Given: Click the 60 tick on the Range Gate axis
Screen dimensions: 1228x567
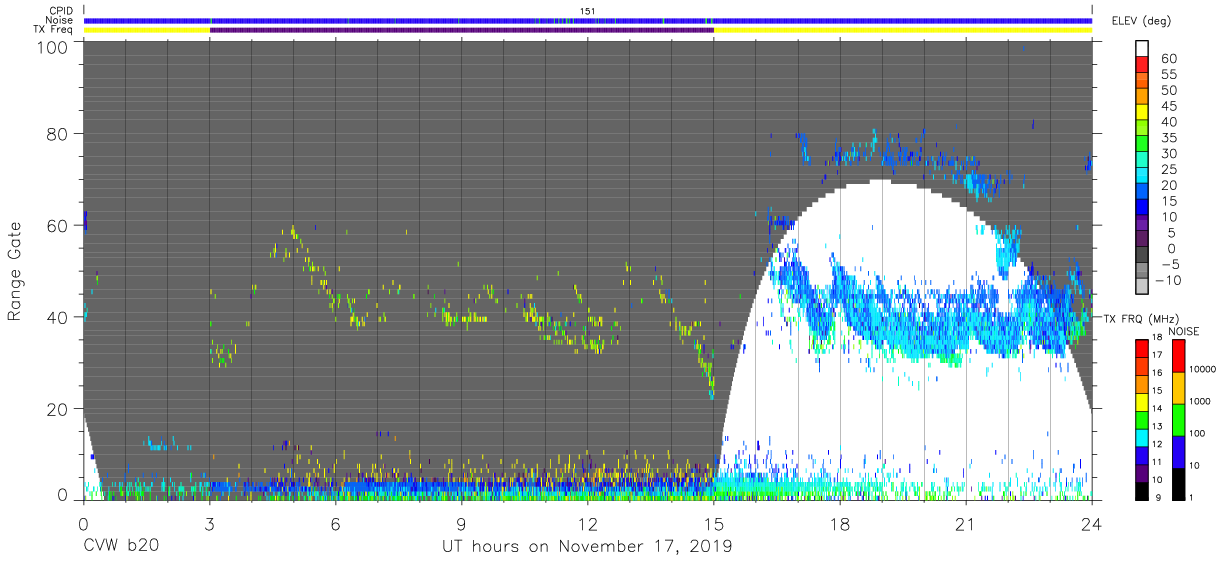Looking at the screenshot, I should (58, 226).
